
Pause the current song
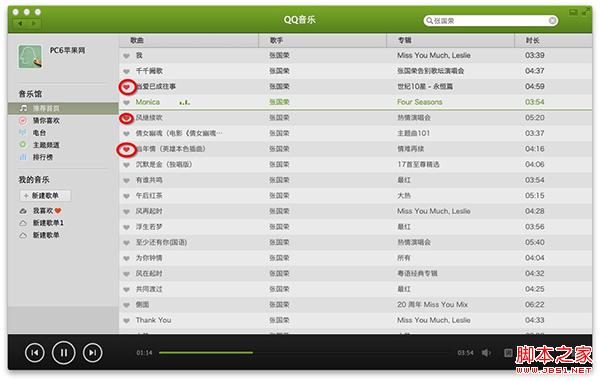click(64, 352)
